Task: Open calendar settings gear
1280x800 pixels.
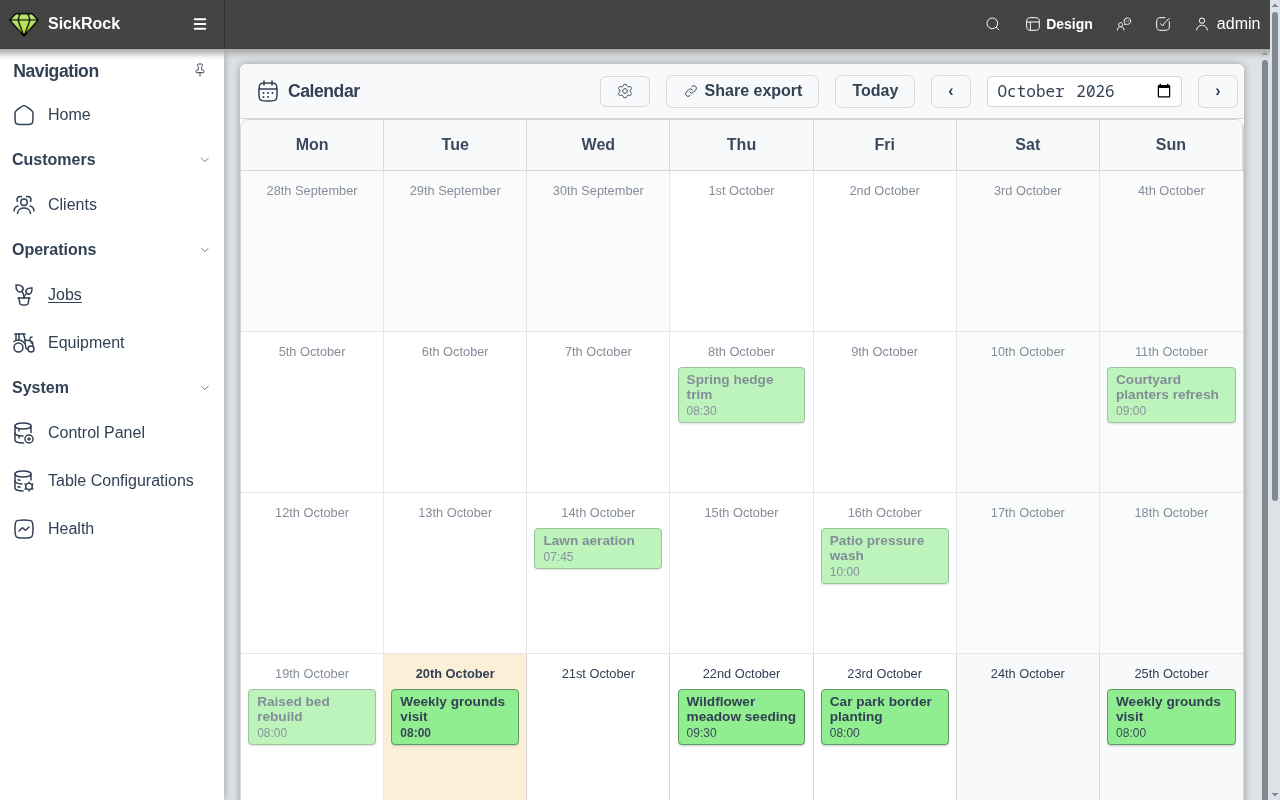Action: [625, 91]
